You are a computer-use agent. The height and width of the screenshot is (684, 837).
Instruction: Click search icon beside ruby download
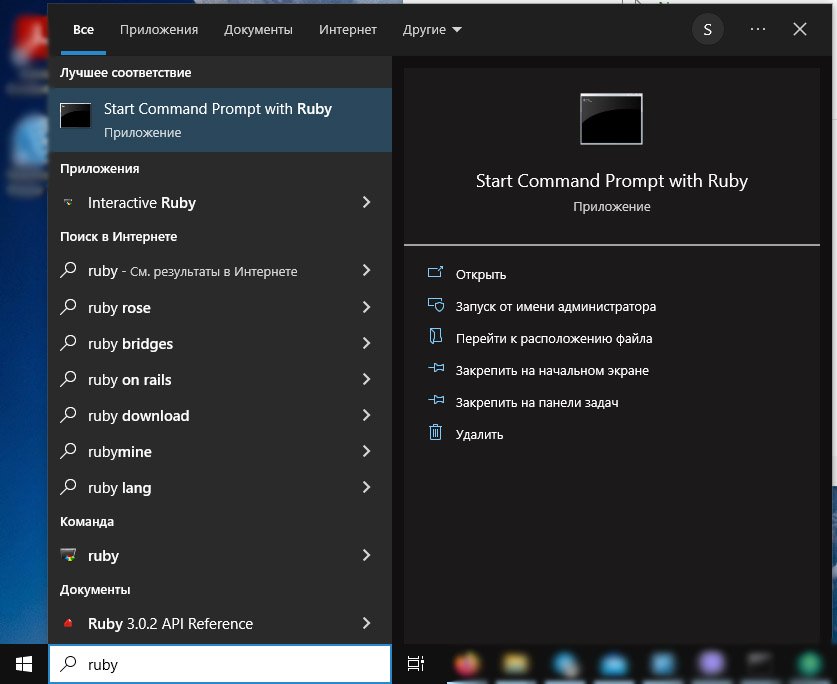(68, 415)
